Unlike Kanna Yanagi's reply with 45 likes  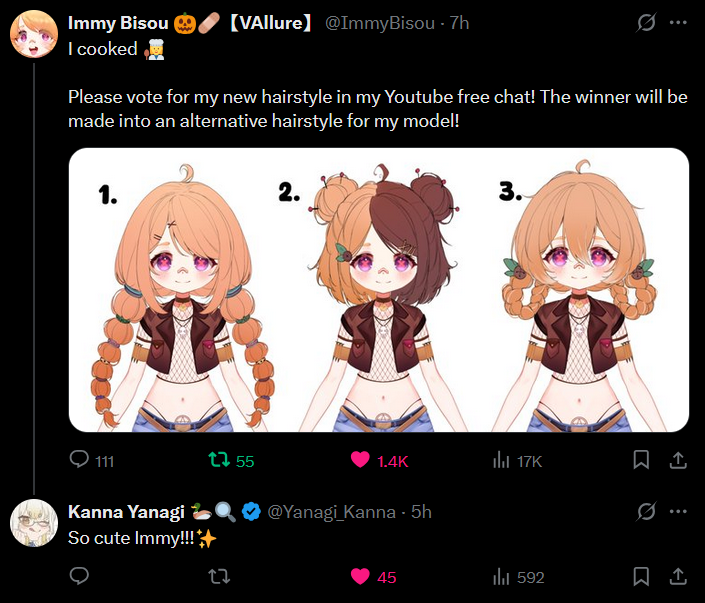[359, 576]
